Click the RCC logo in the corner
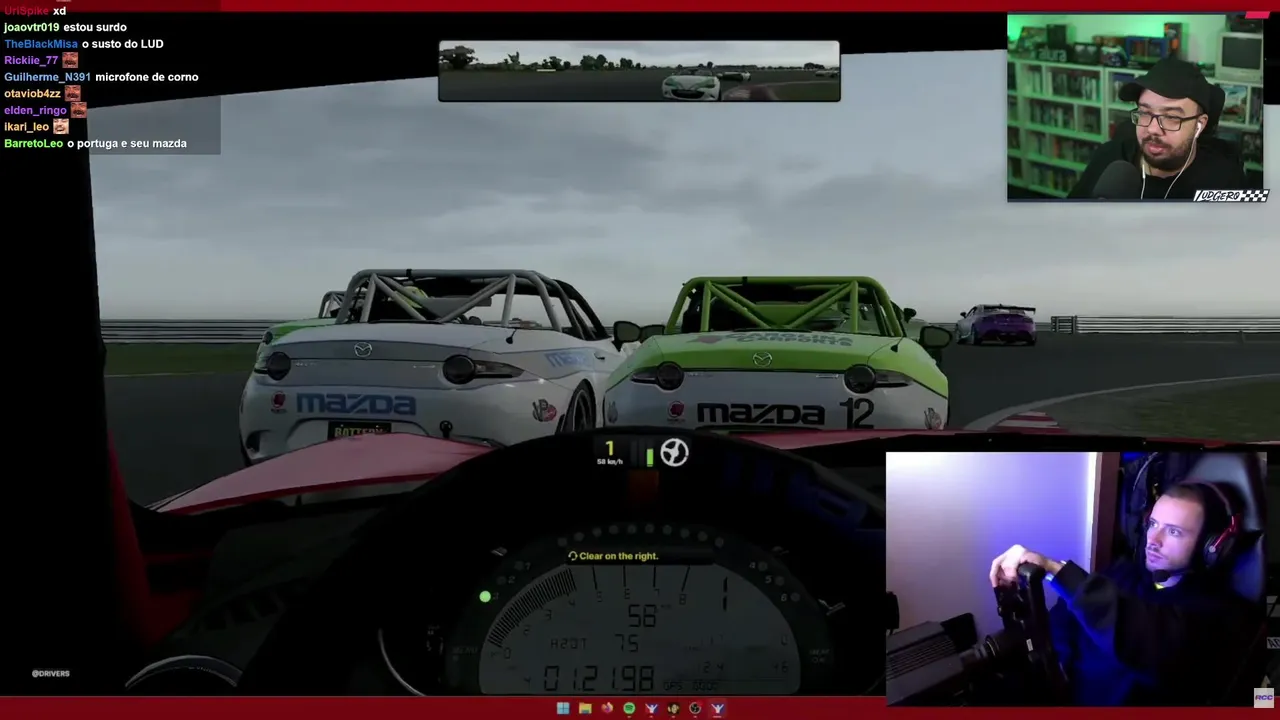 point(1264,697)
